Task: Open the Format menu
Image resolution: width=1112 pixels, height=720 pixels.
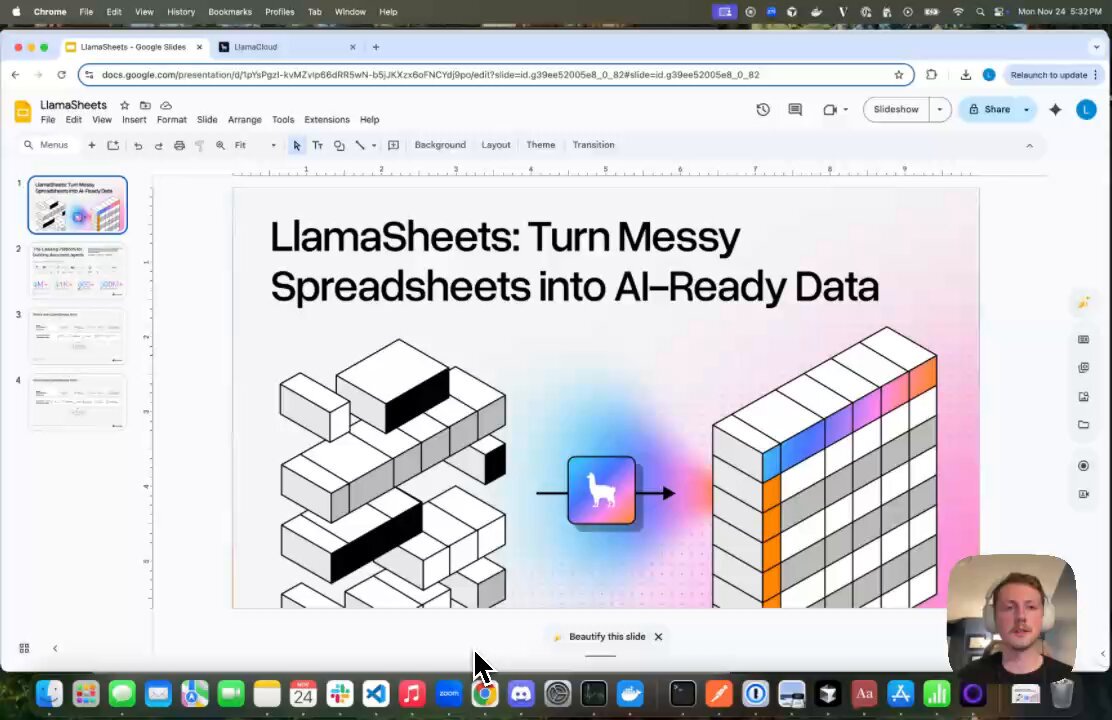Action: (x=172, y=120)
